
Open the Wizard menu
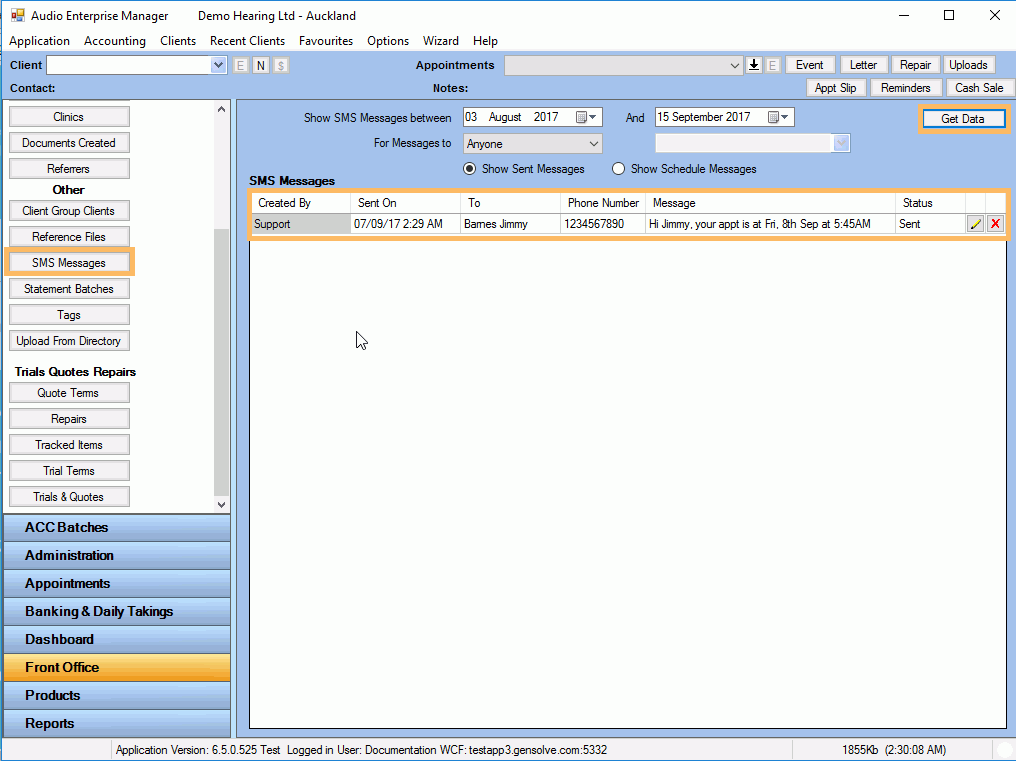point(440,41)
